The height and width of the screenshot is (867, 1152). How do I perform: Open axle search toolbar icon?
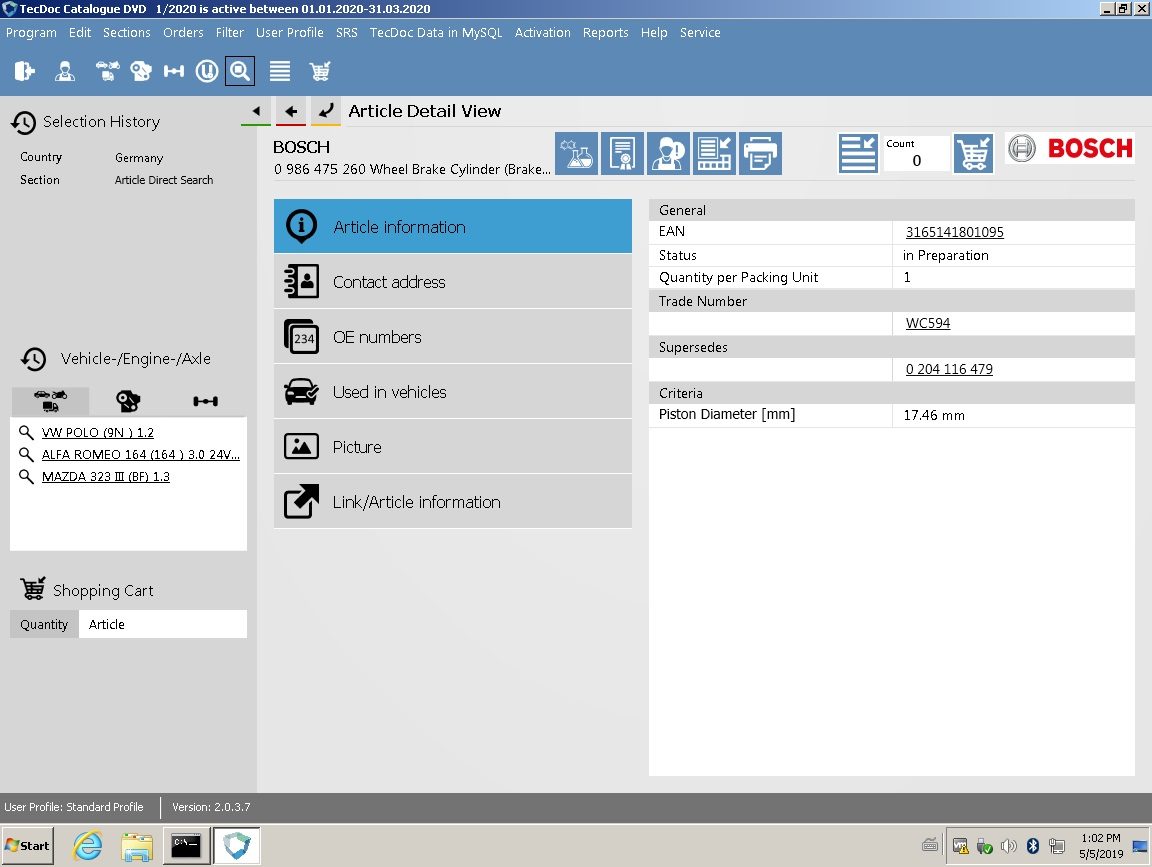pyautogui.click(x=173, y=71)
